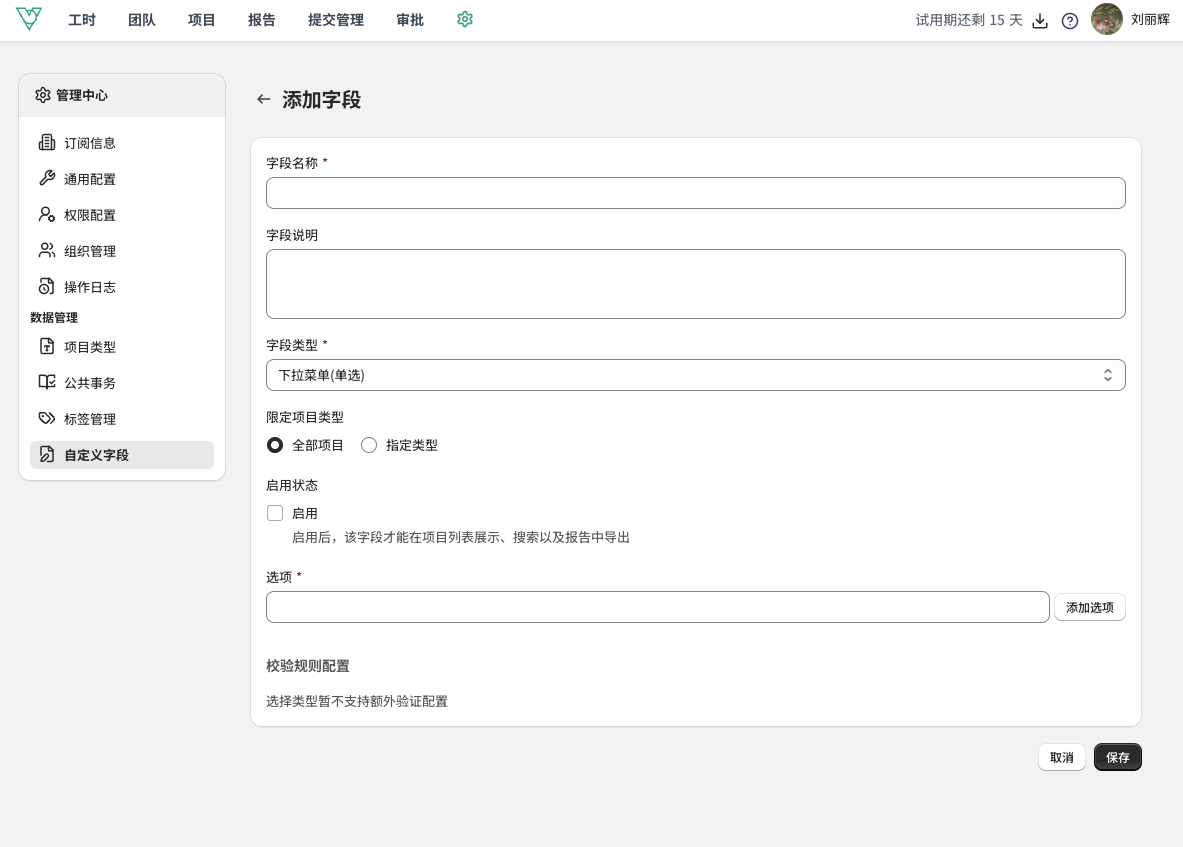1183x847 pixels.
Task: Click the app logo in top-left corner
Action: click(x=29, y=19)
